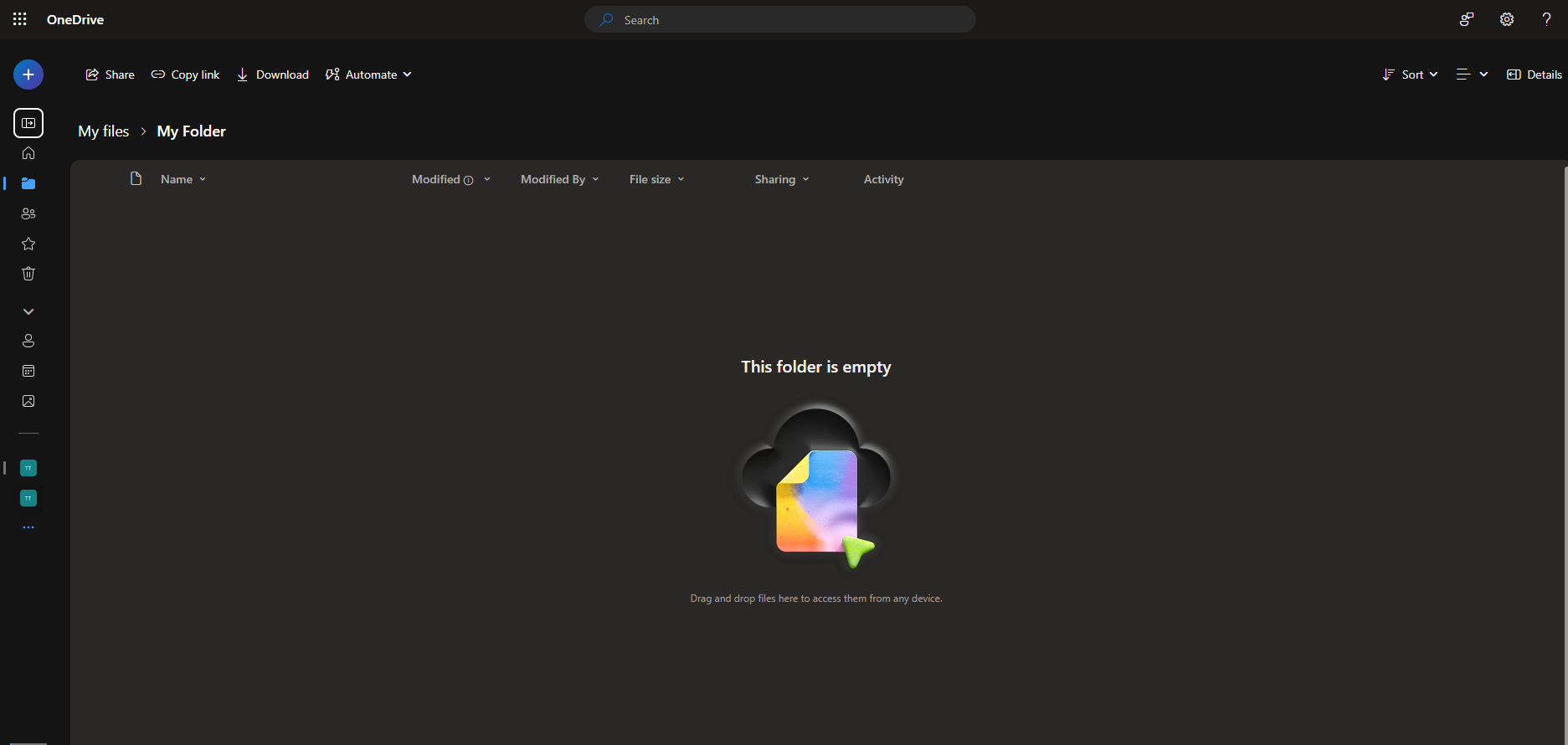Open the File size column menu
Viewport: 1568px width, 745px height.
656,179
